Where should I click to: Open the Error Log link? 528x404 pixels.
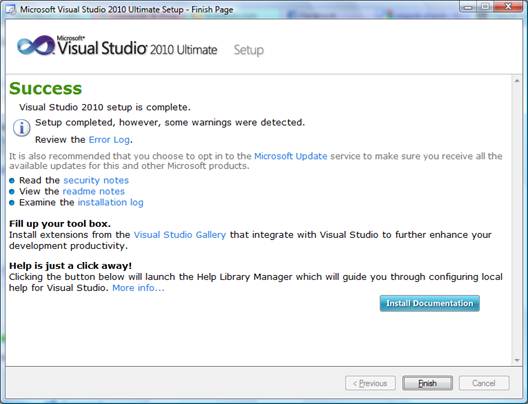[109, 140]
